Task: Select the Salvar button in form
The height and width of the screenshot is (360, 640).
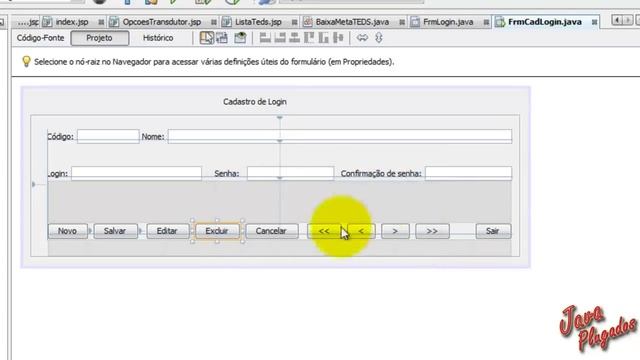Action: pos(116,231)
